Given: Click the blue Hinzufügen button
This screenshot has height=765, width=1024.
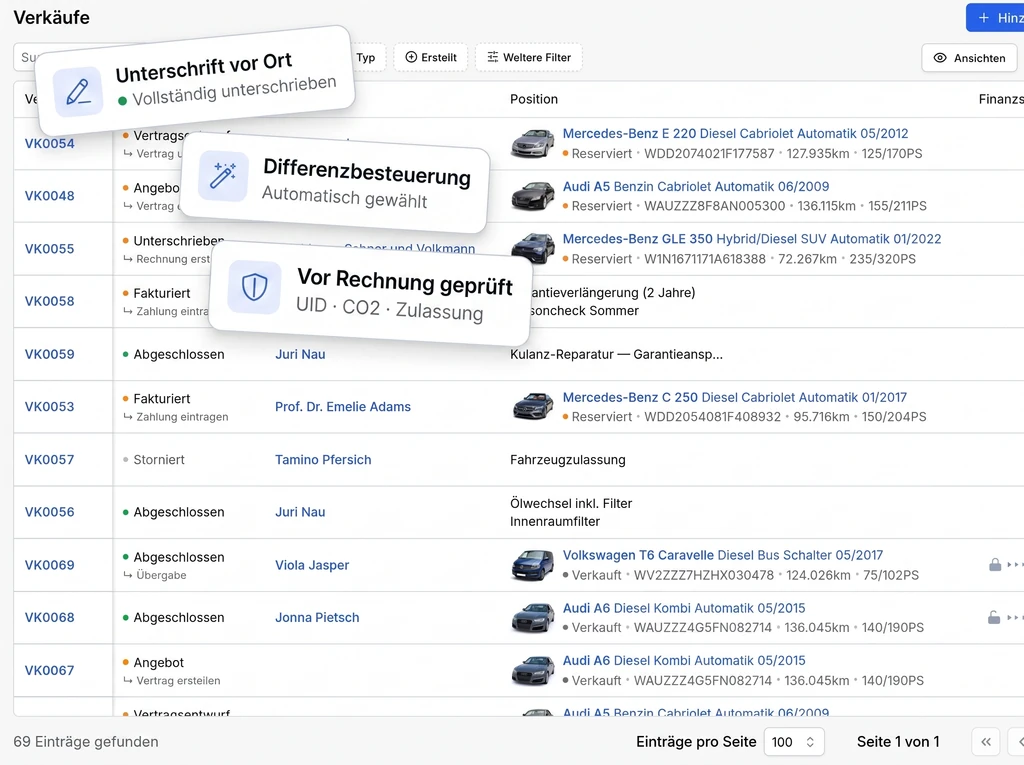Looking at the screenshot, I should pyautogui.click(x=996, y=18).
